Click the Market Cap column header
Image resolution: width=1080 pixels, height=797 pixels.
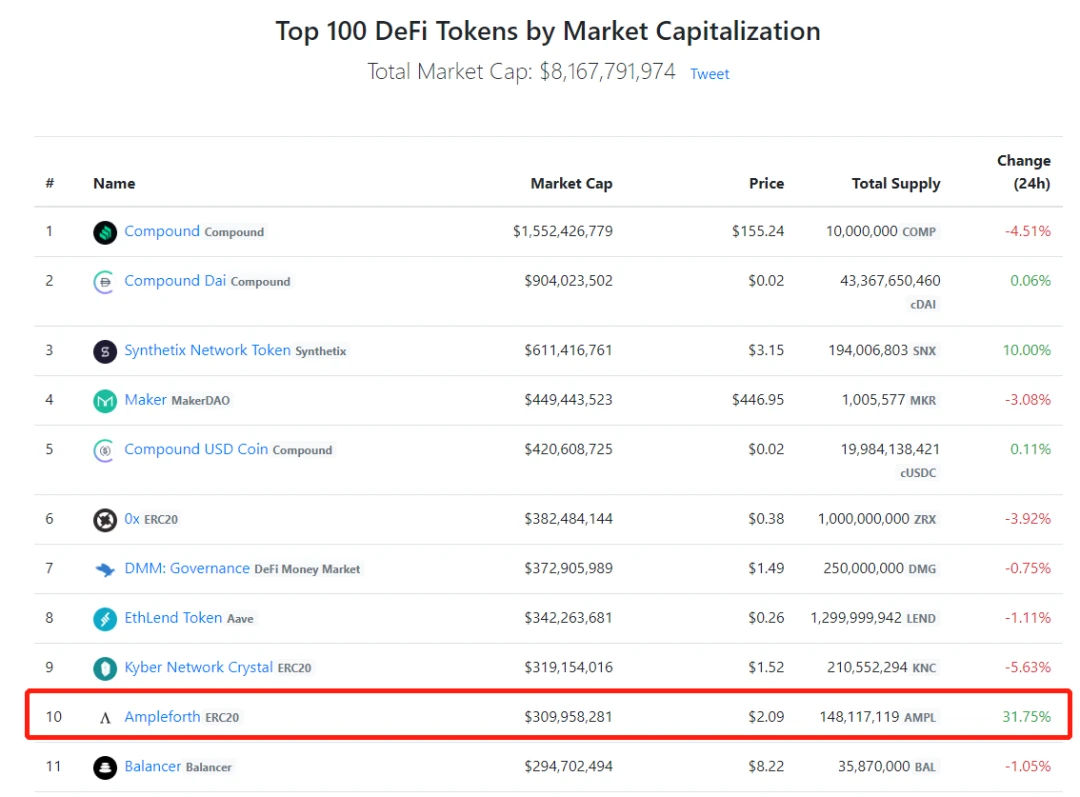[x=571, y=184]
